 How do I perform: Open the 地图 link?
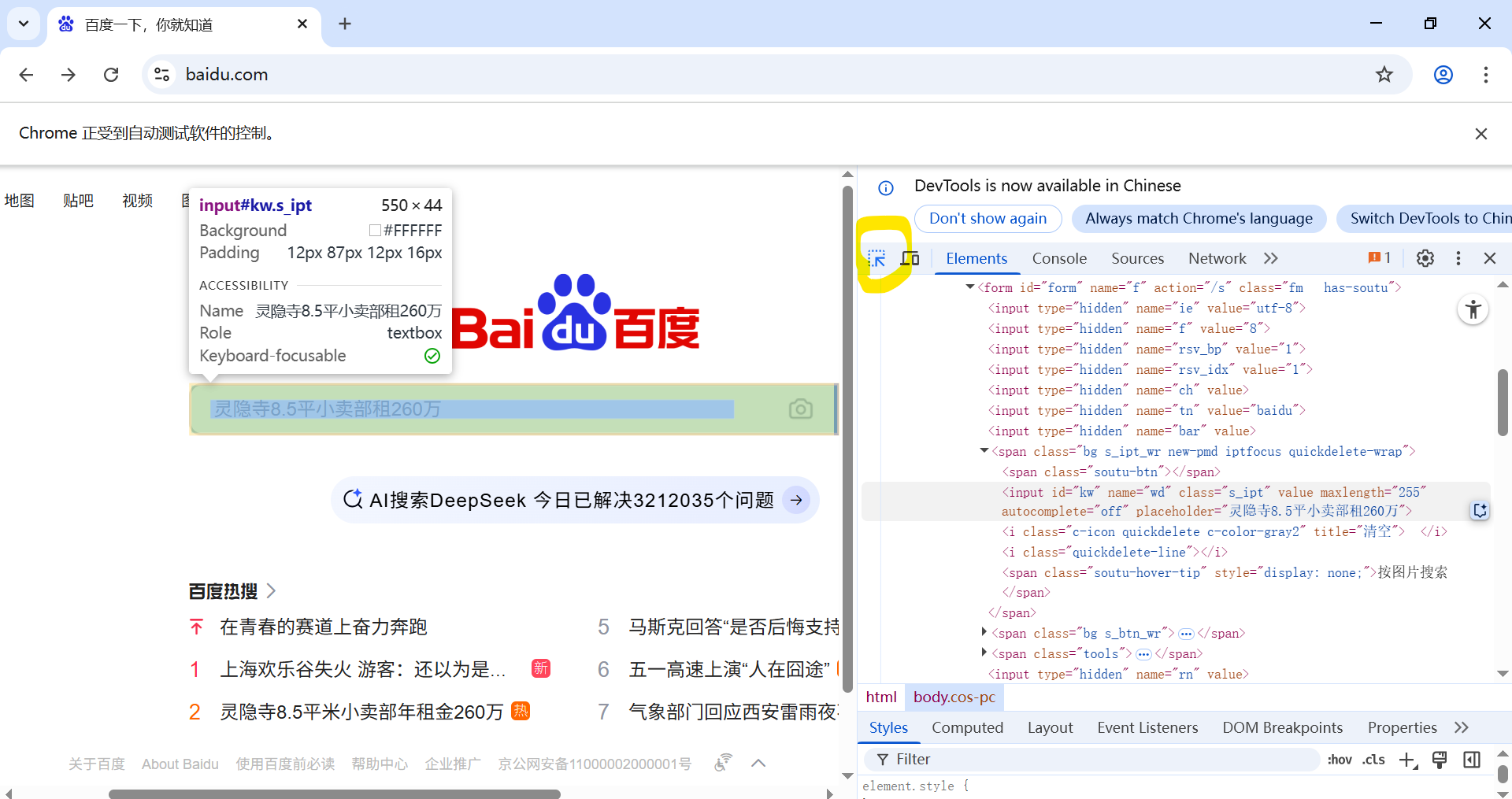click(x=19, y=201)
